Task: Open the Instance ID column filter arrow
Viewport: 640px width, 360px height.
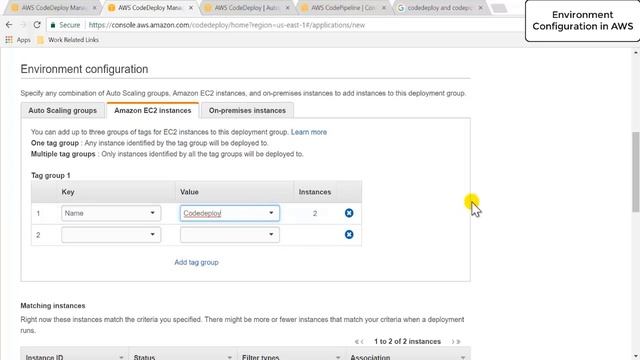Action: [x=121, y=357]
